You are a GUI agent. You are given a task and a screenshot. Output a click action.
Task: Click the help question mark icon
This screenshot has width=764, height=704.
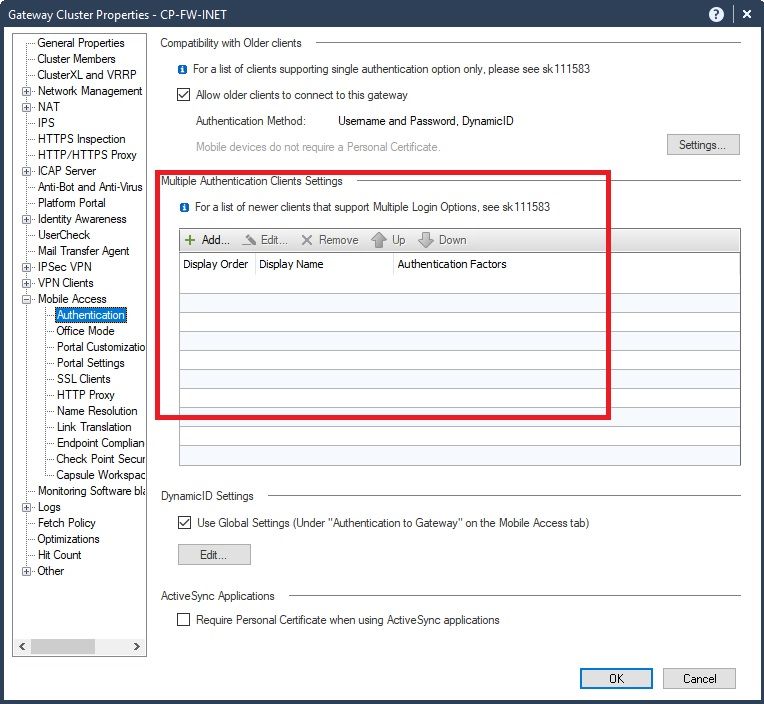click(716, 15)
